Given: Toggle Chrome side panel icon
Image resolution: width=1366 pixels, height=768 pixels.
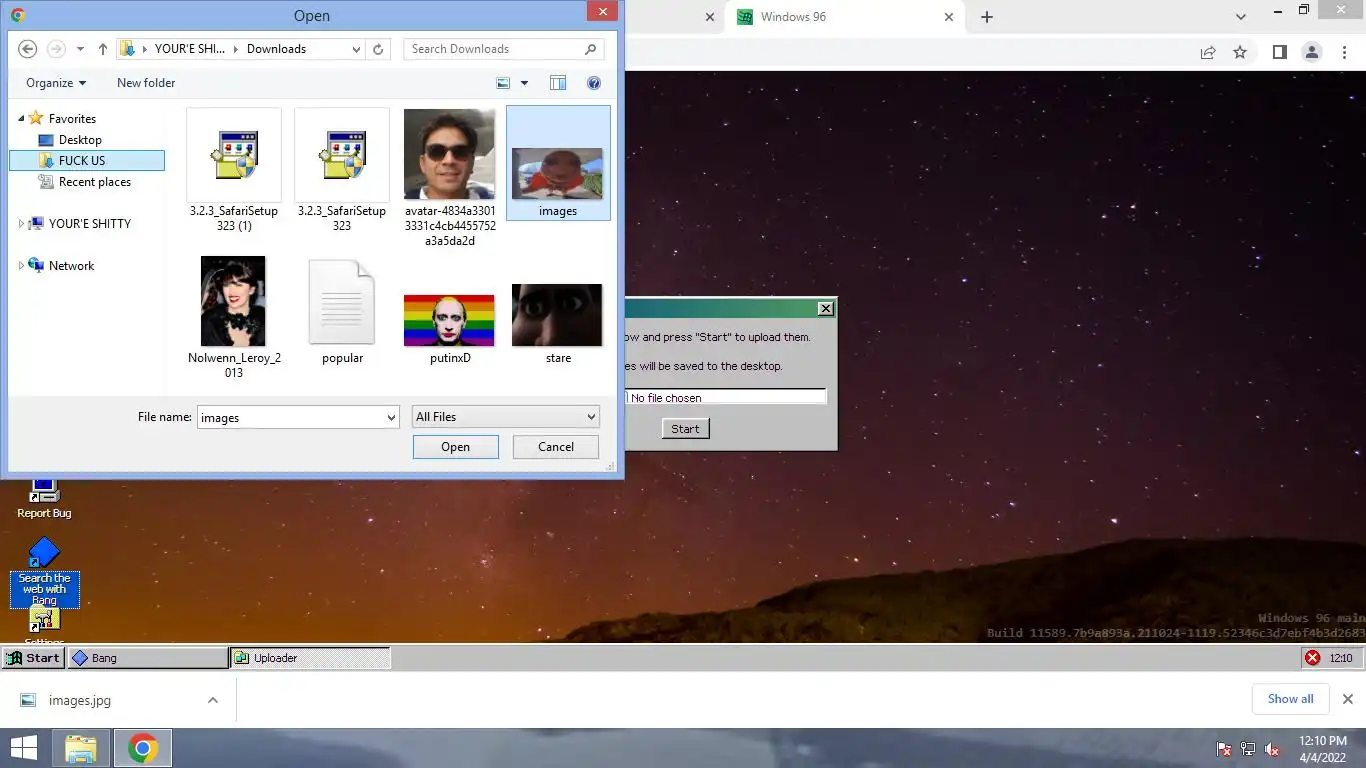Looking at the screenshot, I should tap(1279, 53).
